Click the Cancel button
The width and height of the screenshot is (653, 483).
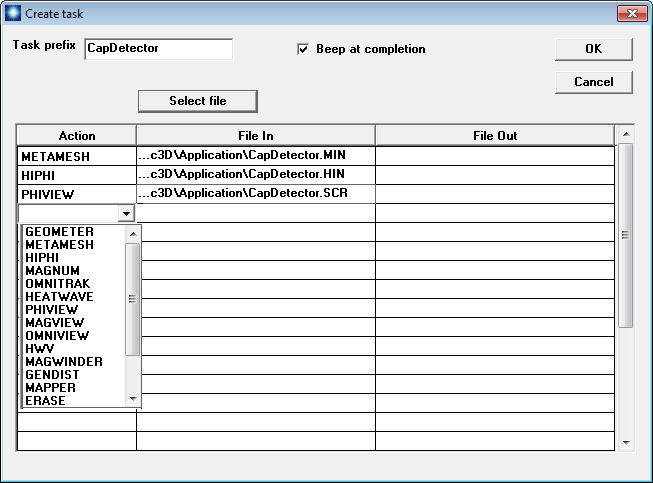[x=593, y=82]
